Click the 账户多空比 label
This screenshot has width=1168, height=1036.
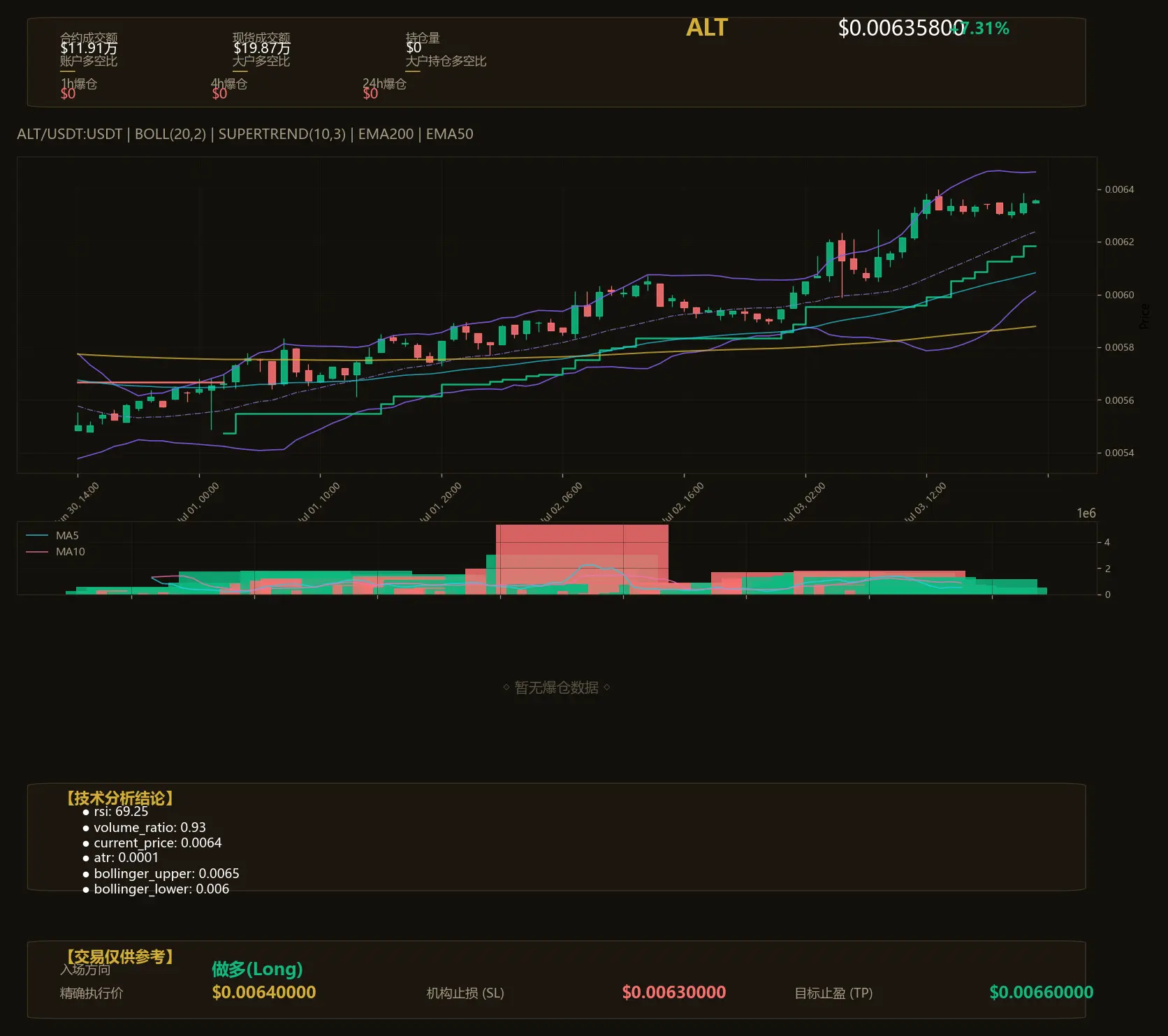(x=89, y=61)
